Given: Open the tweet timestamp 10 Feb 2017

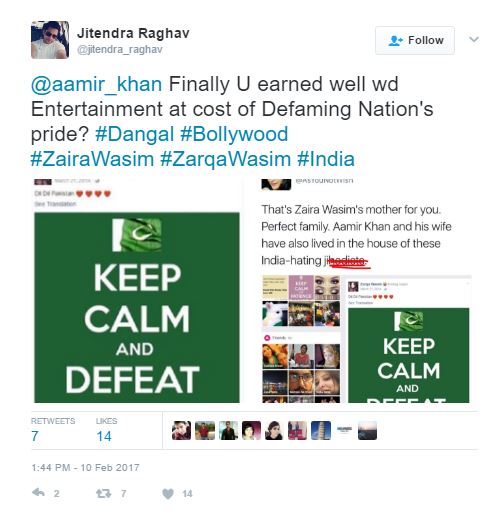Looking at the screenshot, I should 85,467.
